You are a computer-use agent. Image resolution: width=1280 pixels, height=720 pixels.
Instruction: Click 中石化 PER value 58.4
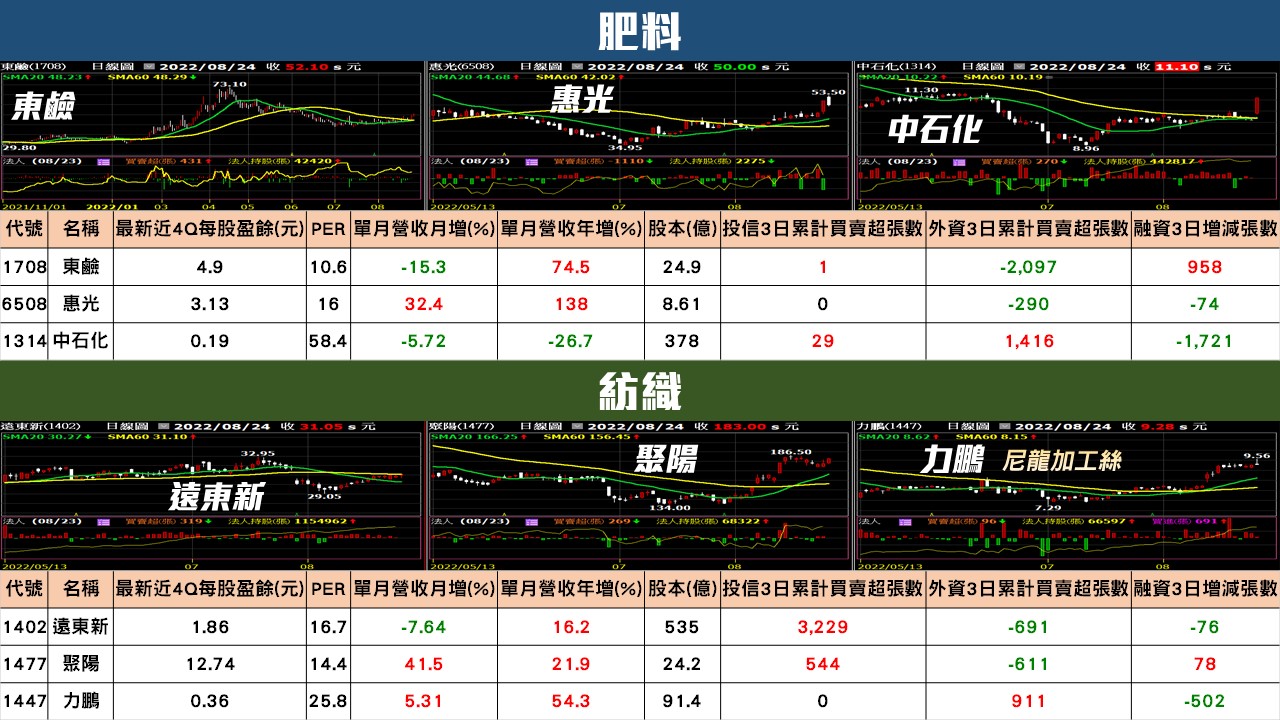(328, 341)
